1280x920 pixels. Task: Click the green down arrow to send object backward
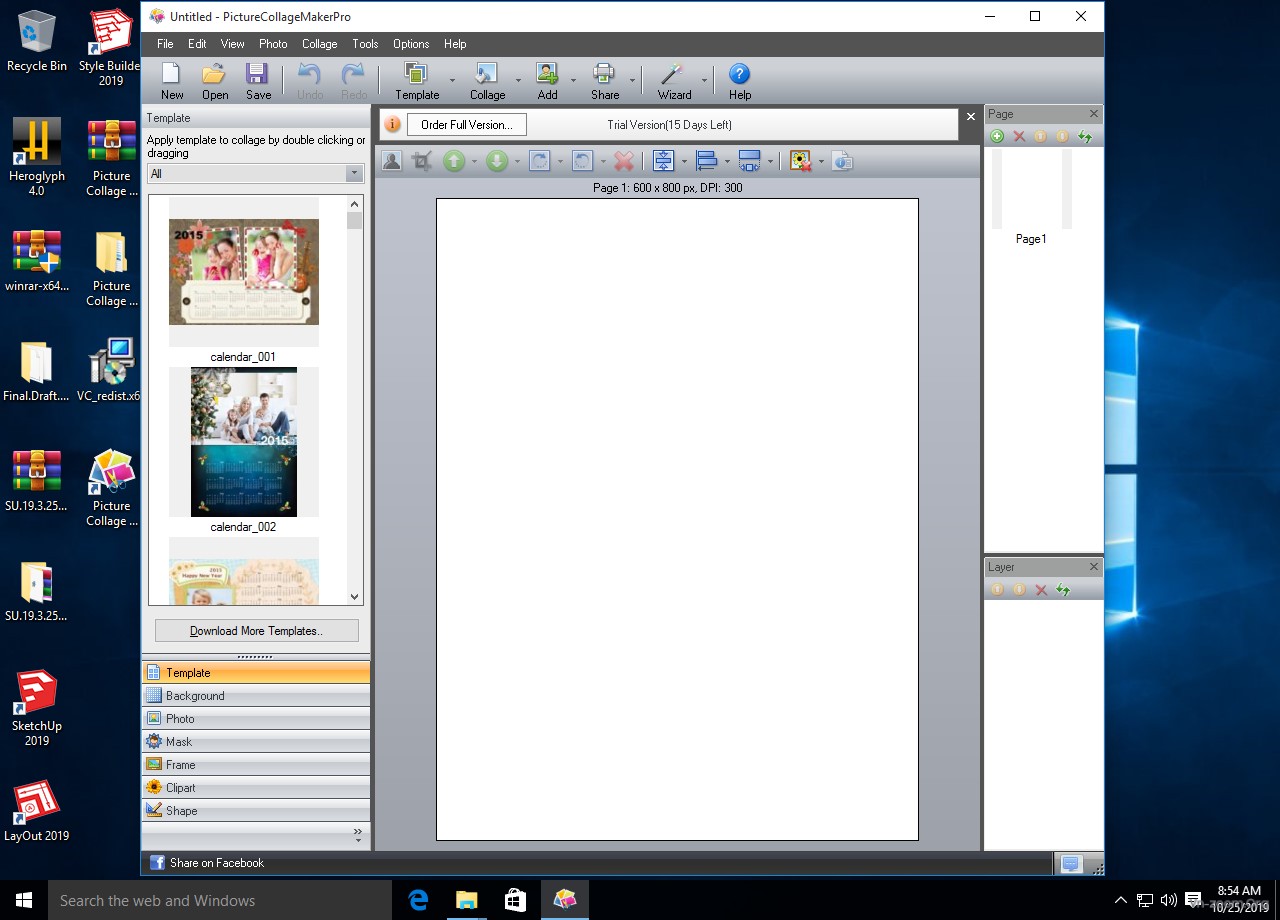point(499,160)
